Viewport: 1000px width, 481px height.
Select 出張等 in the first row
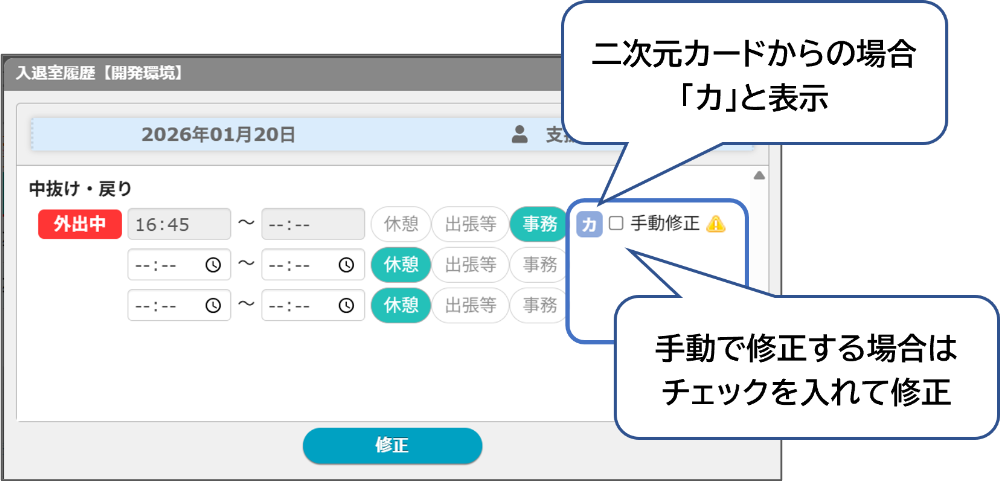point(469,224)
